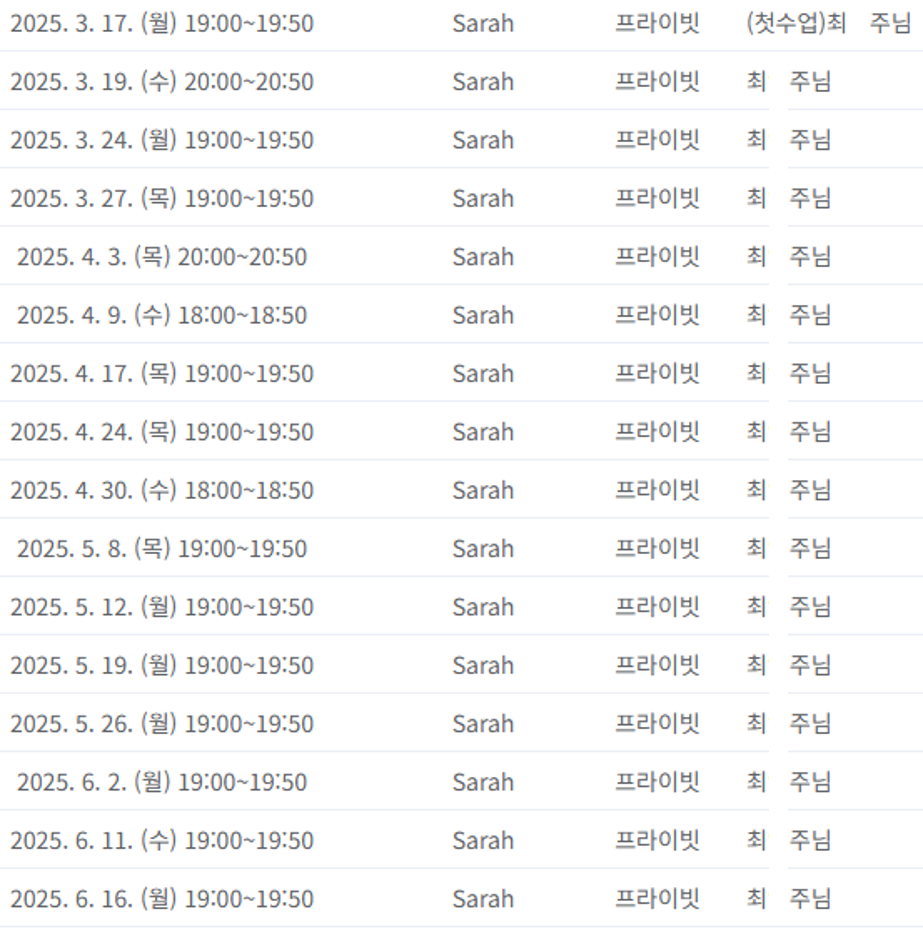Click the member name in the 2025. 5. 26. row

pos(789,723)
